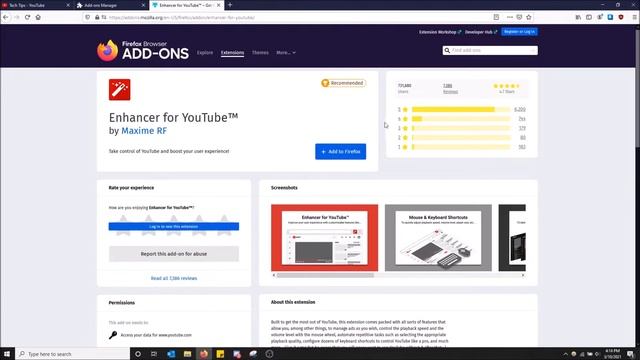
Task: Click the browser address bar URL
Action: pos(182,18)
